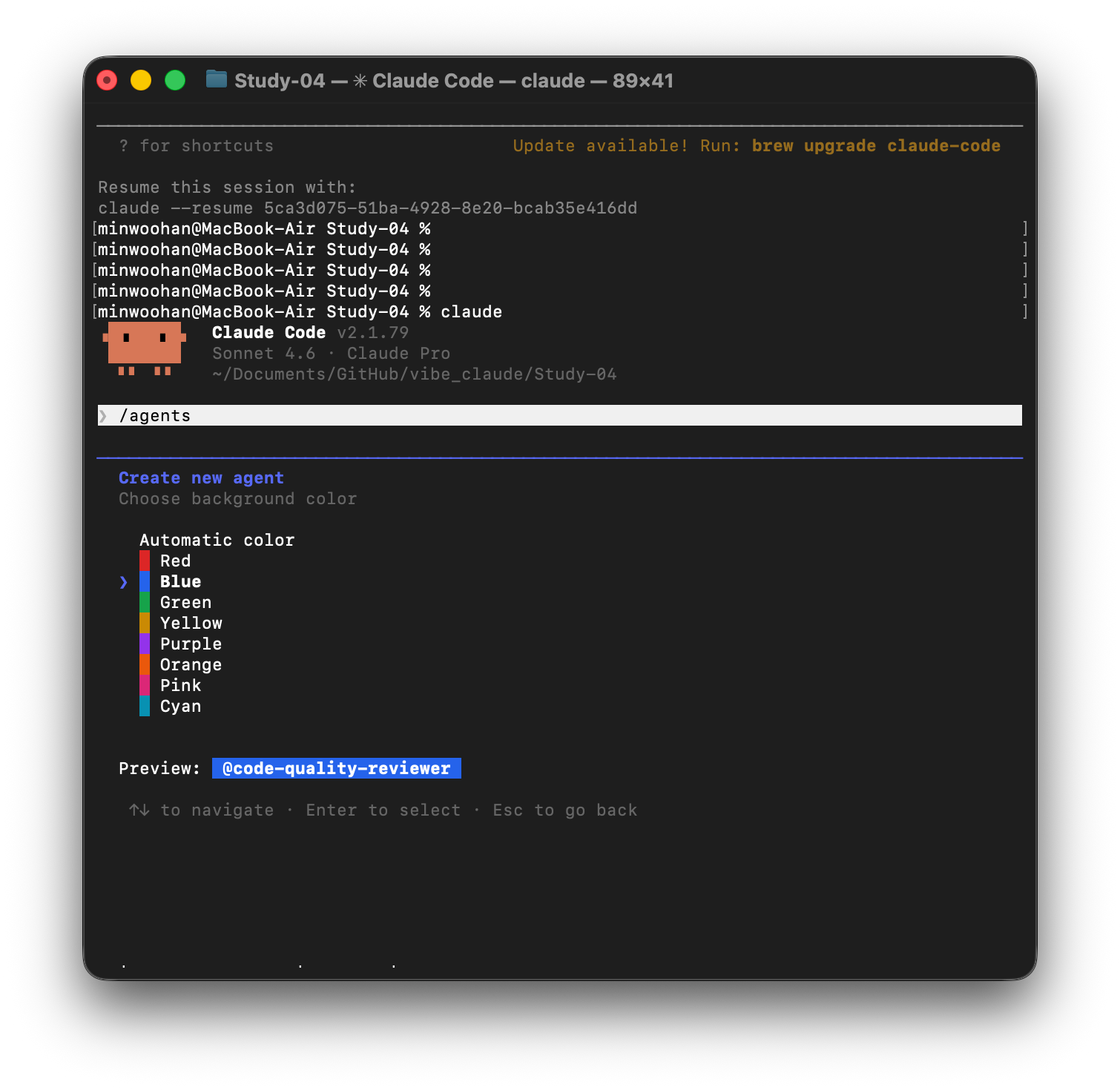Click the 'Update available! Run:' notice
The image size is (1120, 1090).
point(627,146)
